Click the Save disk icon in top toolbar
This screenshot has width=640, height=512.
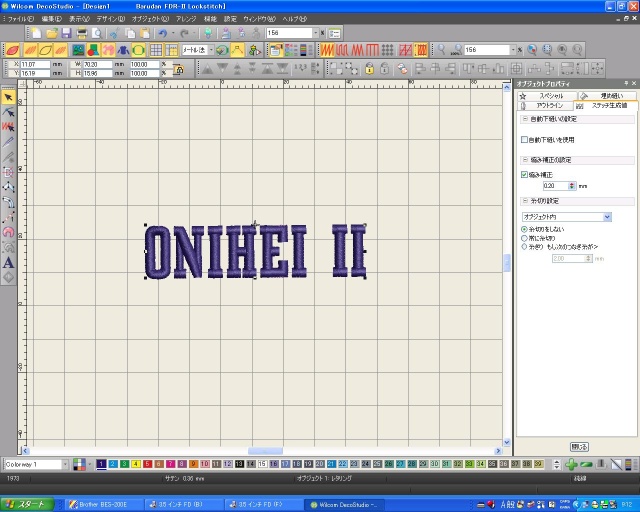(x=67, y=33)
